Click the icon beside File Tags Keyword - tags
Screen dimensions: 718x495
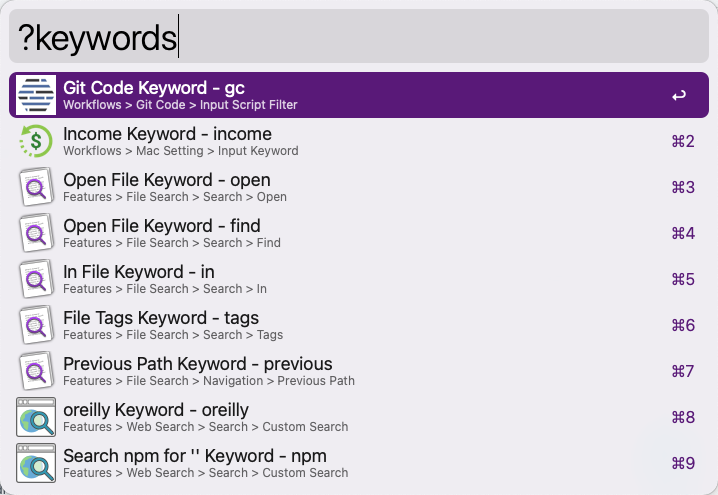pos(36,325)
